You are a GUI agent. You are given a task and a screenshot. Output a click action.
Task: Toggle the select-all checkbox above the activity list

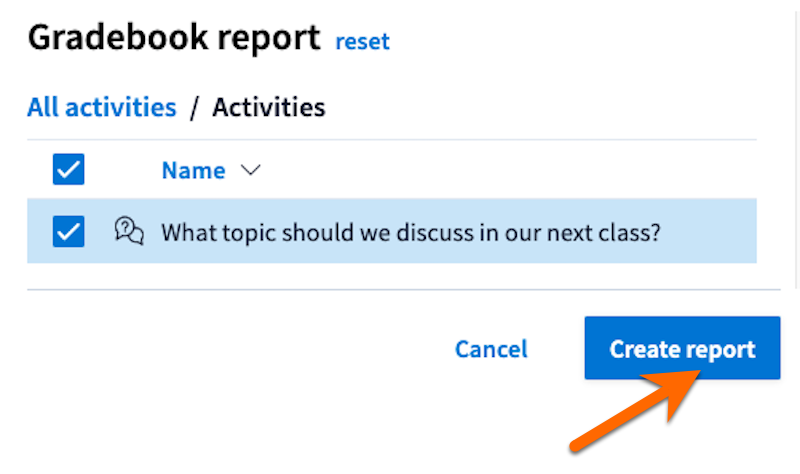pyautogui.click(x=69, y=170)
